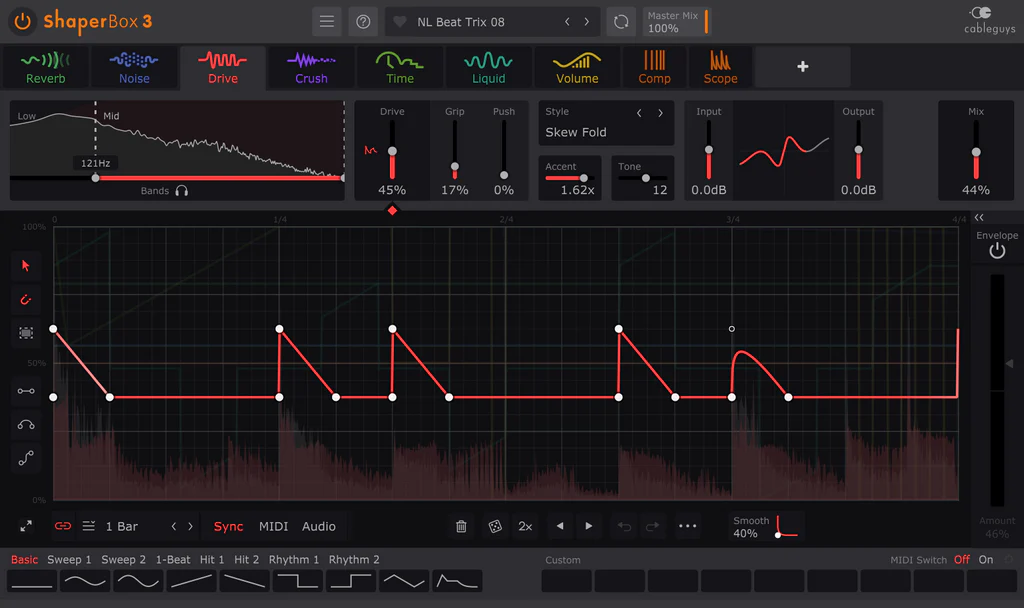Toggle the Envelope follower power button
This screenshot has height=608, width=1024.
pyautogui.click(x=997, y=251)
